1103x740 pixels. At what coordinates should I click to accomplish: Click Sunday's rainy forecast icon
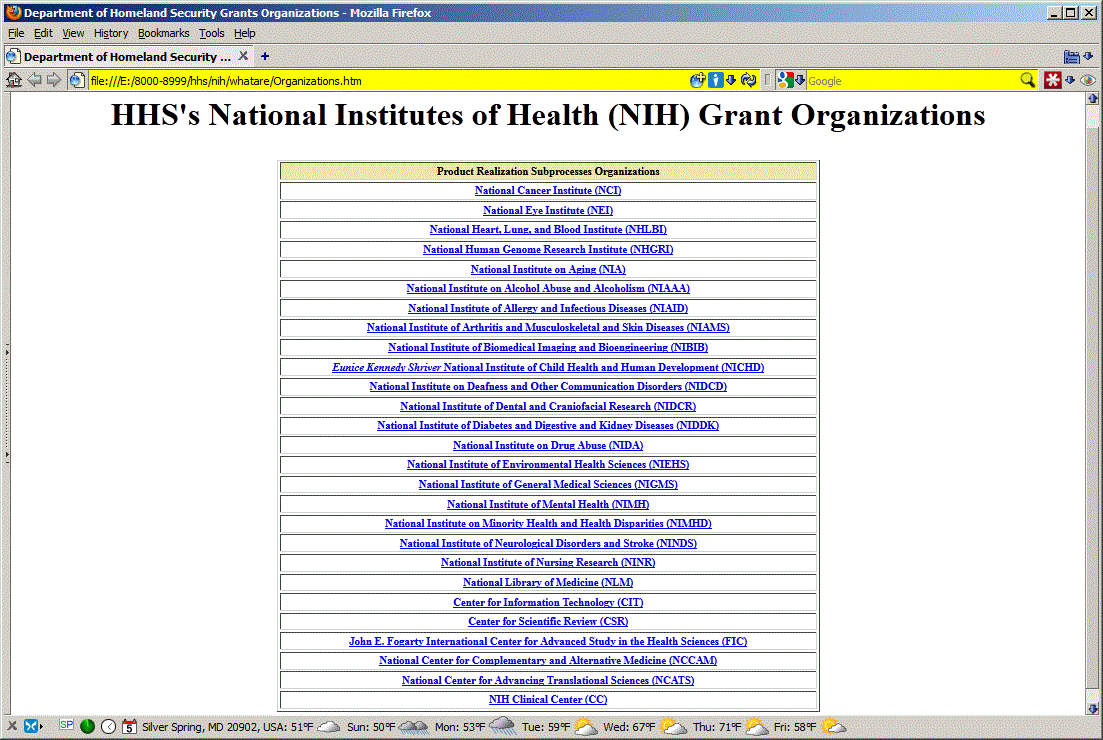click(413, 727)
